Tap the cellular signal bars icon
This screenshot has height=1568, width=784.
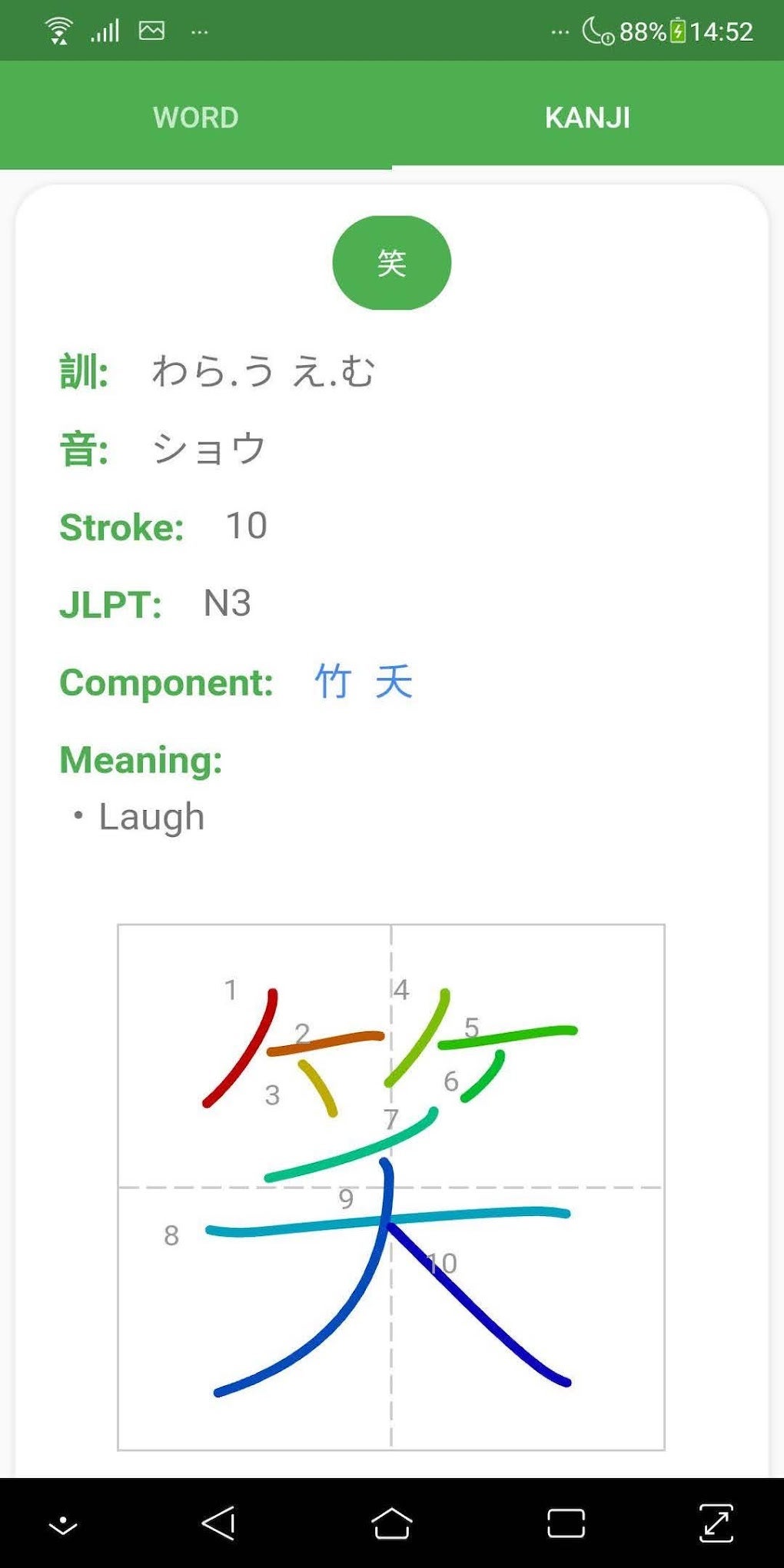[x=105, y=31]
